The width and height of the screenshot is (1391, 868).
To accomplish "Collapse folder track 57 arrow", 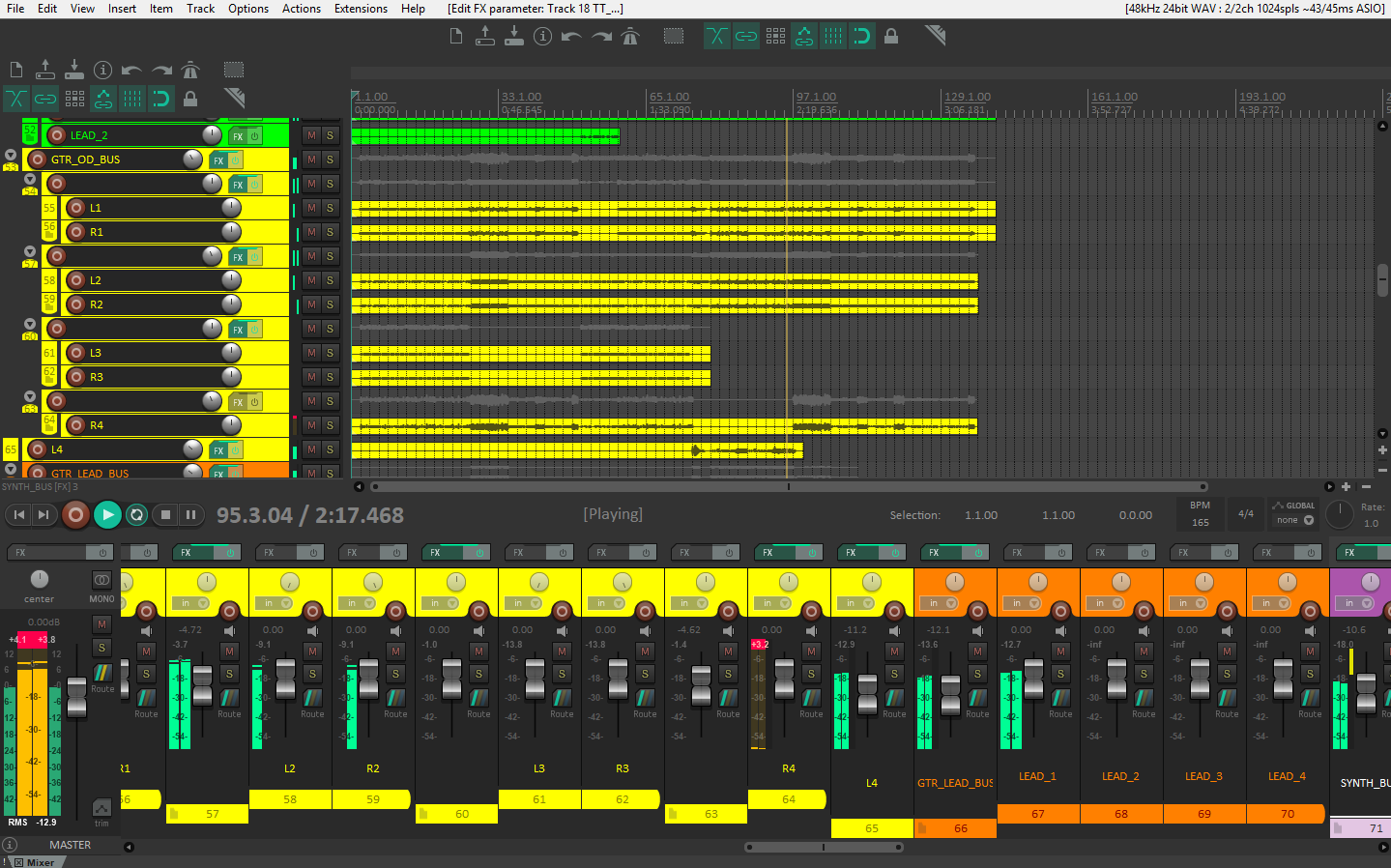I will pos(30,251).
